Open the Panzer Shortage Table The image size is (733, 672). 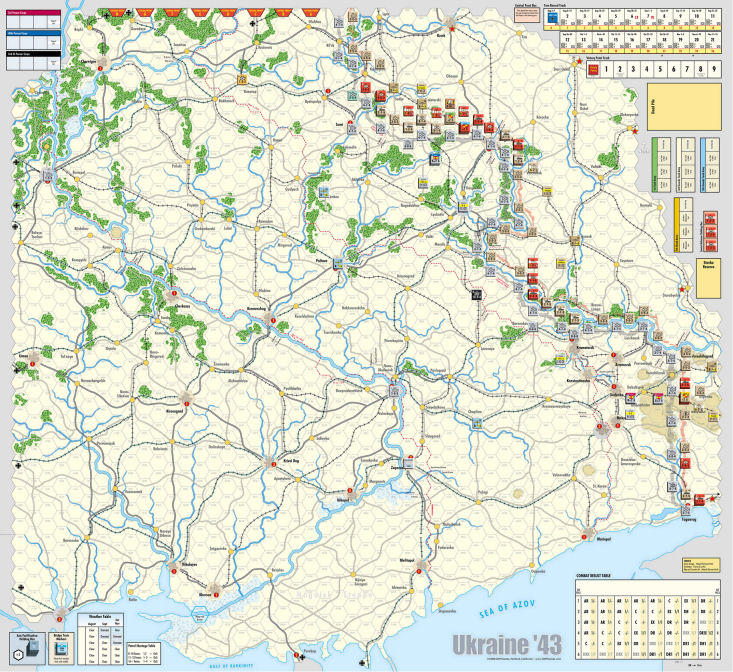pyautogui.click(x=144, y=653)
